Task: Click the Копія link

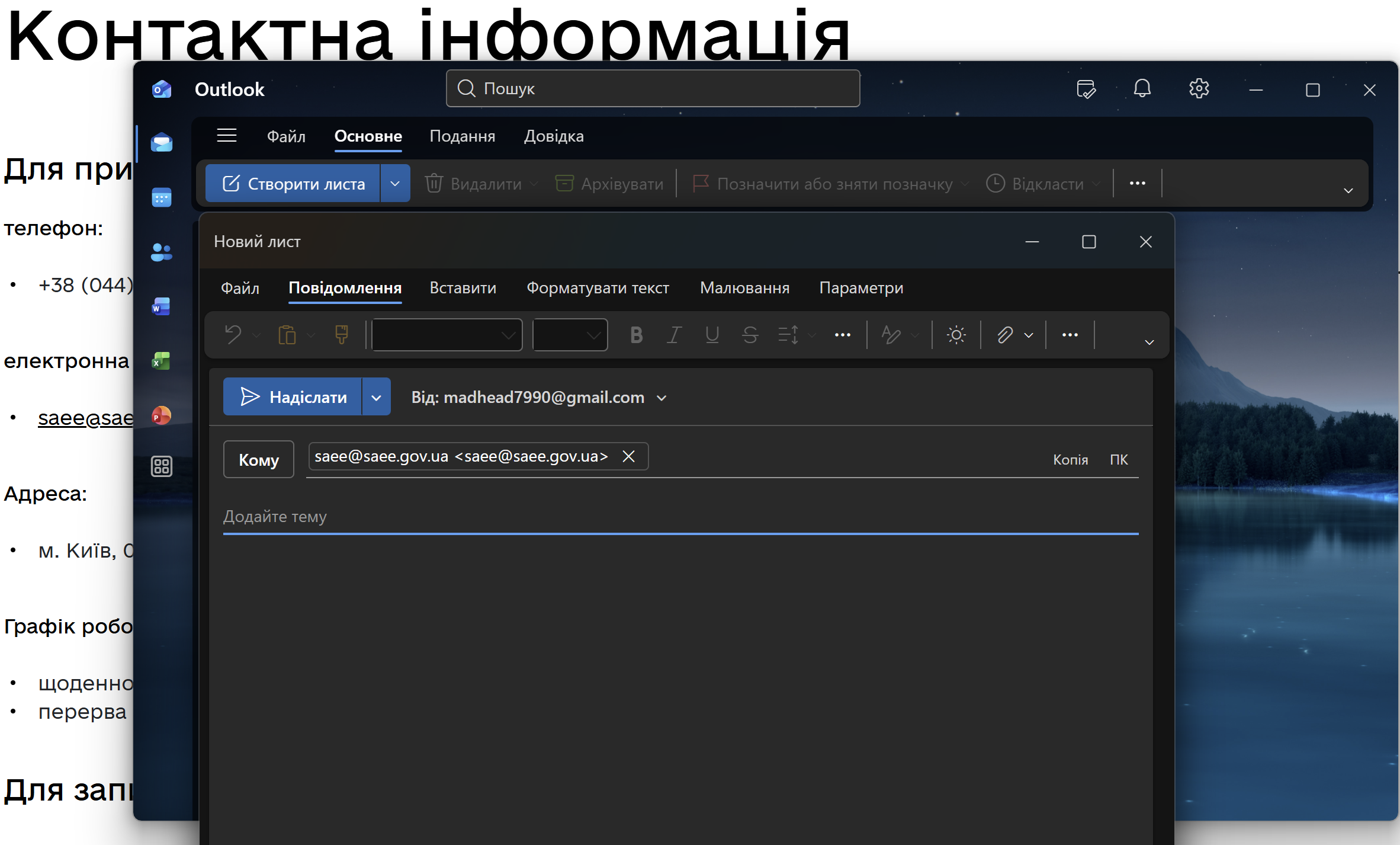Action: [x=1070, y=460]
